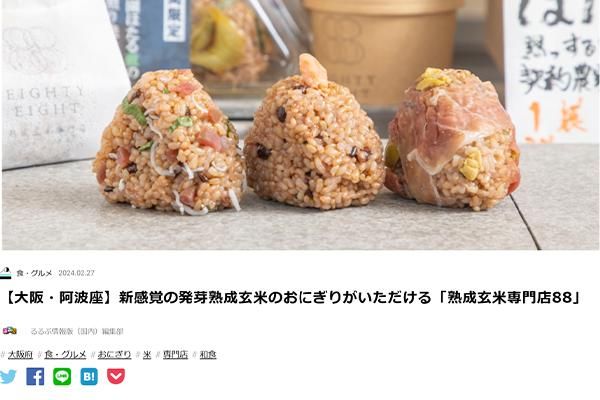Click the るるぶ editor avatar icon

click(x=9, y=330)
